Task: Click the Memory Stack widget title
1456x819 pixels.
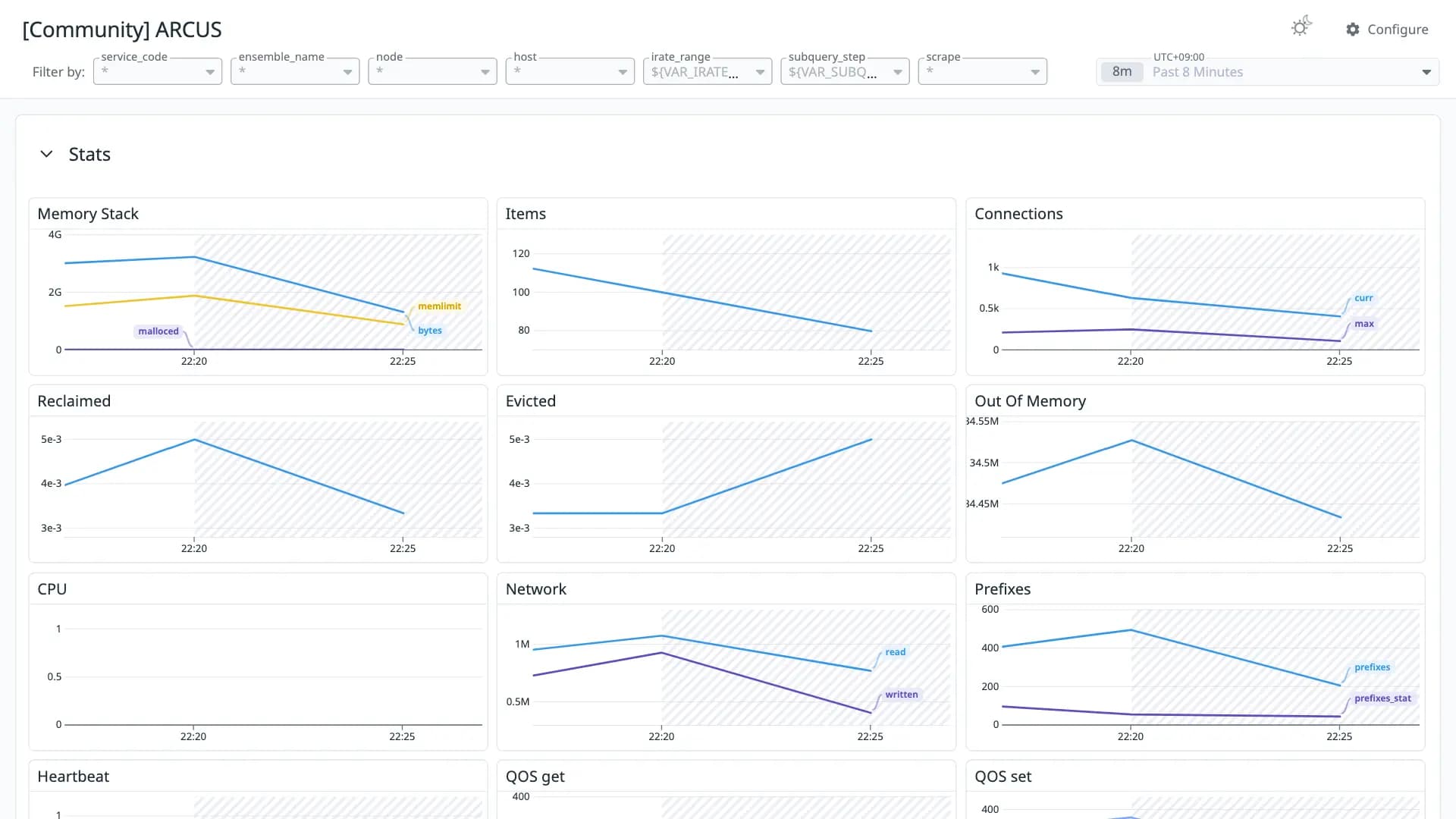Action: coord(88,214)
